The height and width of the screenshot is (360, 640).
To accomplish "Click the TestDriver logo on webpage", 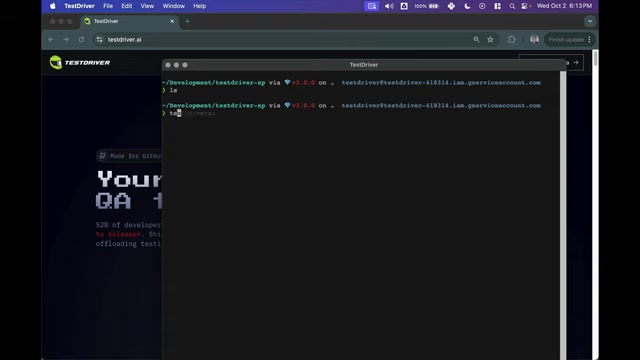I will click(x=80, y=62).
